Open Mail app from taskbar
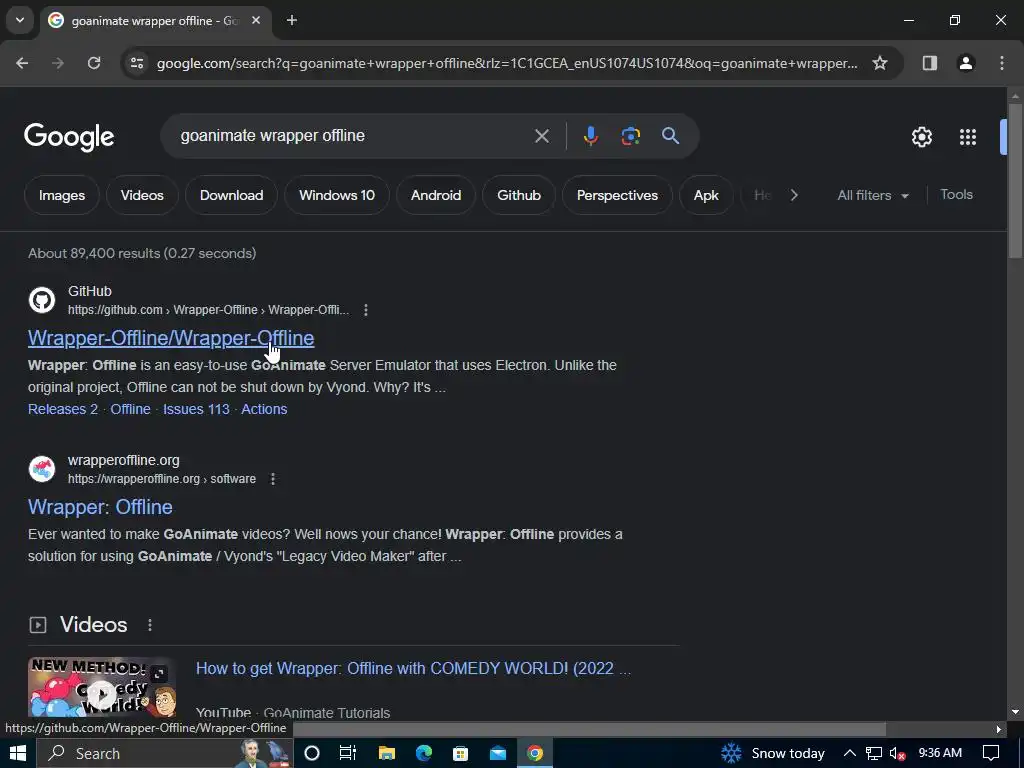This screenshot has width=1024, height=768. click(498, 753)
